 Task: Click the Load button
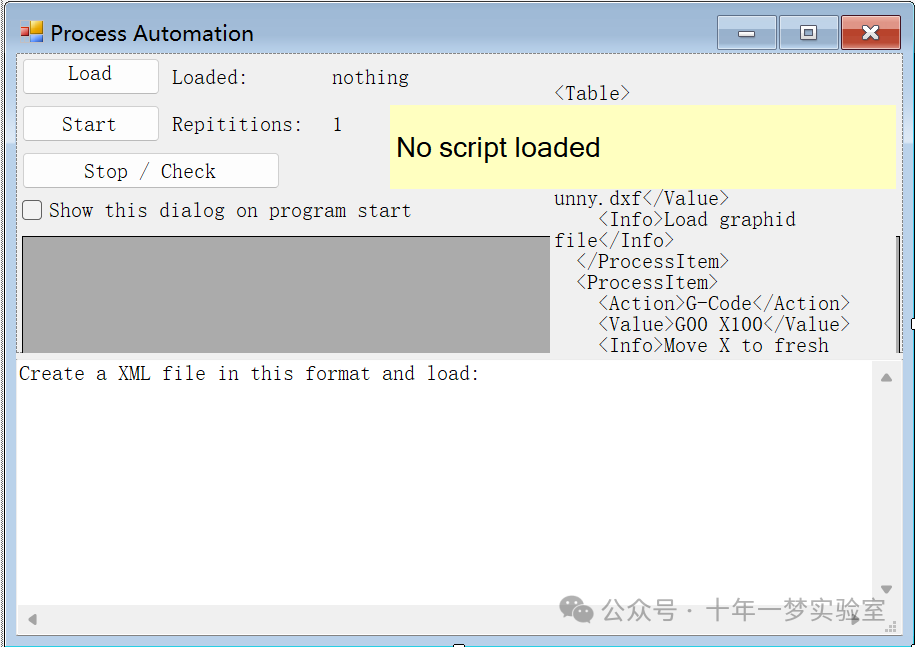[x=90, y=76]
